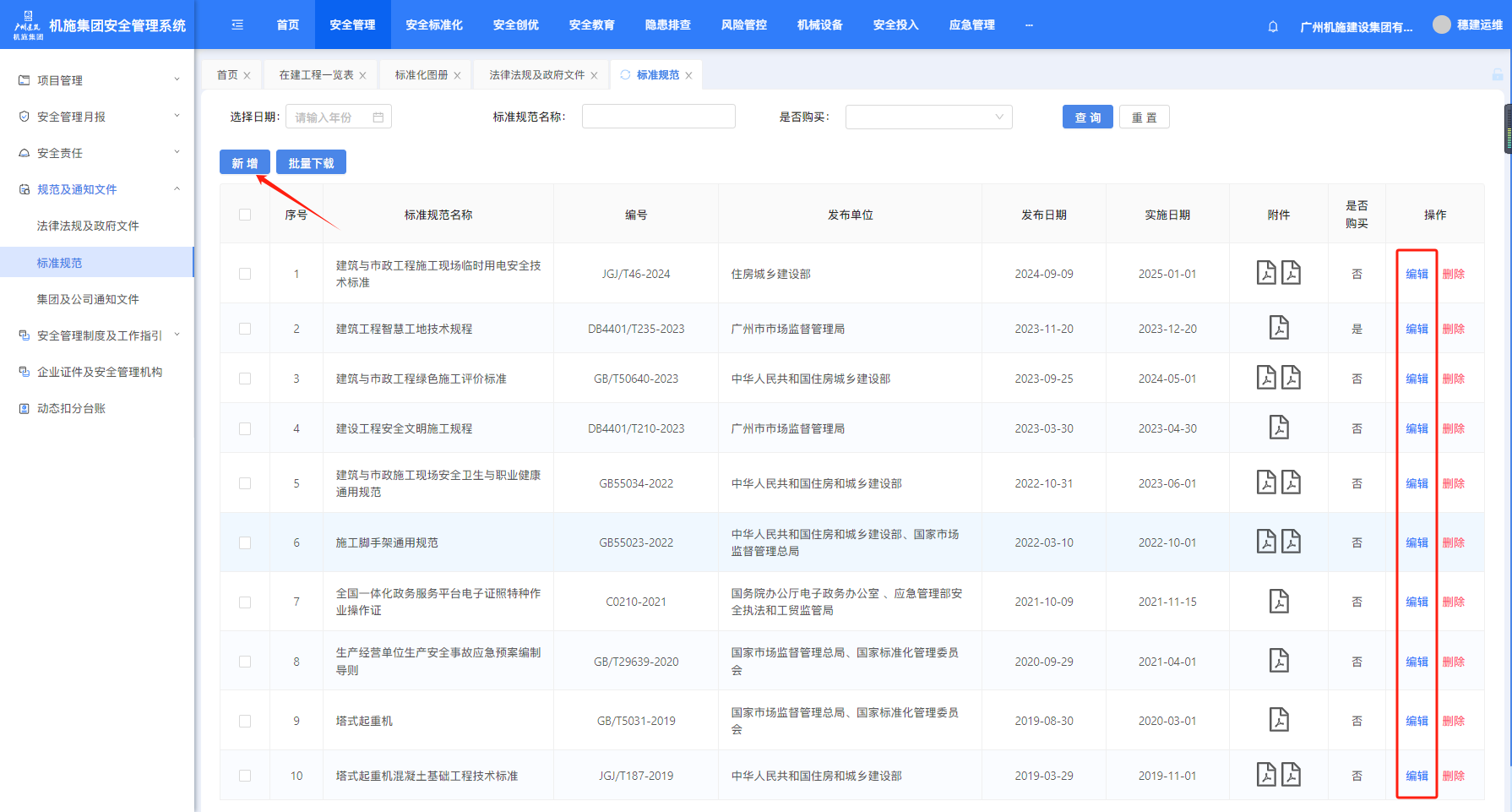Image resolution: width=1512 pixels, height=812 pixels.
Task: Open PDF attachment for row 4
Action: point(1279,428)
